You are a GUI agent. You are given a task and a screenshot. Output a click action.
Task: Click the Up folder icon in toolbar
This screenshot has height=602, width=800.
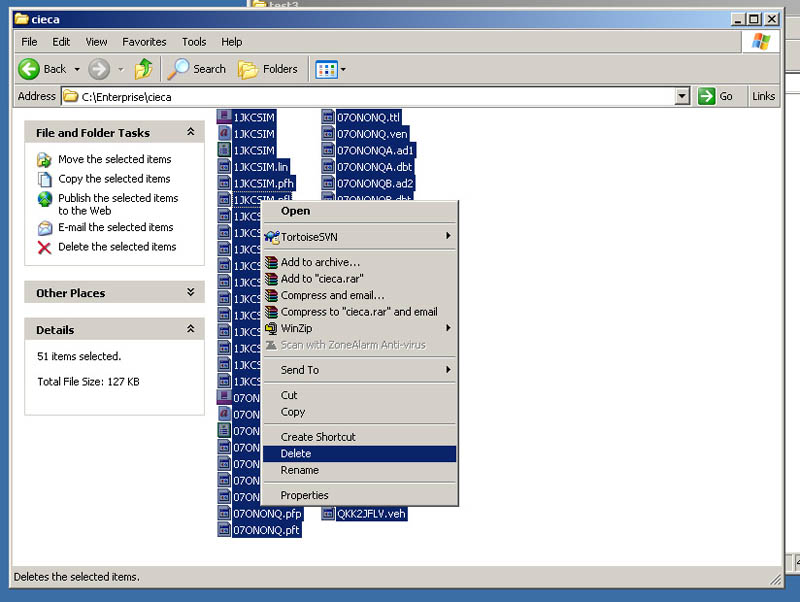[144, 69]
